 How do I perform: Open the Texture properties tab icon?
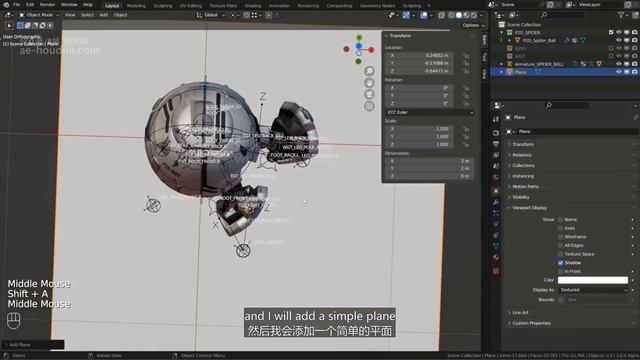[496, 271]
